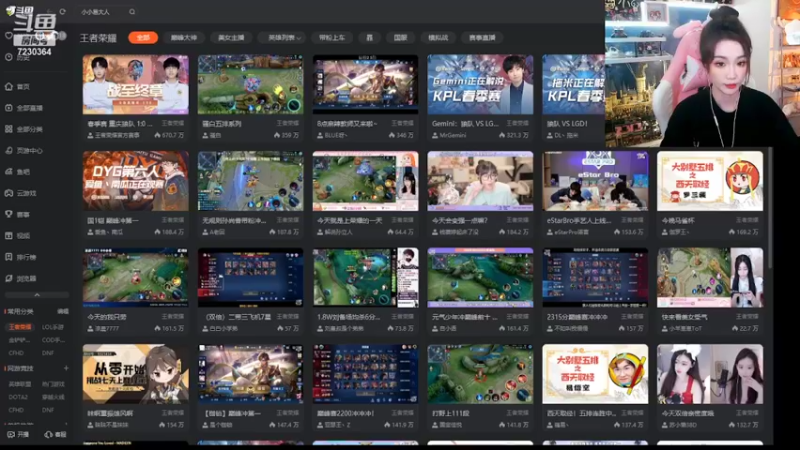Open the DYG第六人 stream thumbnail
800x450 pixels.
135,181
